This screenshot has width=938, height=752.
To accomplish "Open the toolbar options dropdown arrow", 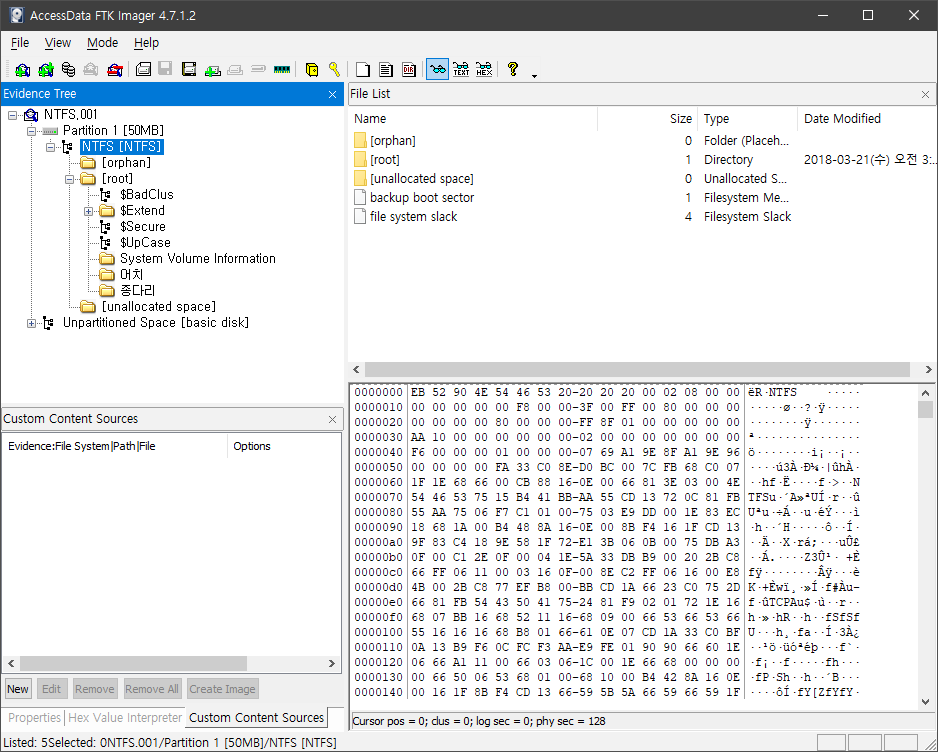I will tap(534, 75).
